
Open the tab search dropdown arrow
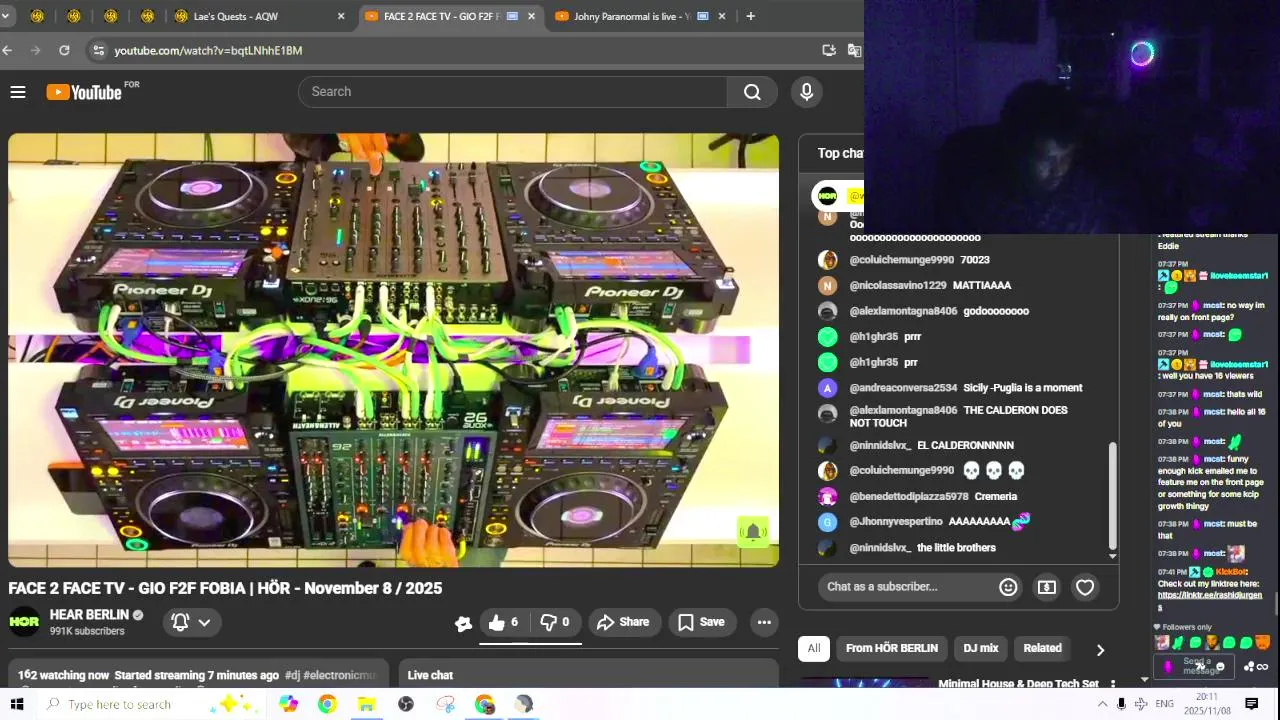(5, 16)
